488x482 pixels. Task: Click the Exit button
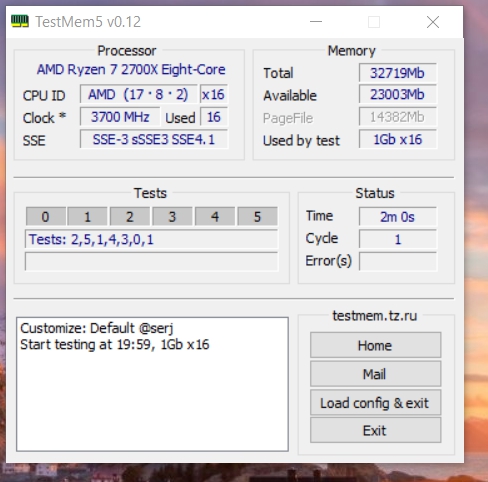pos(375,430)
